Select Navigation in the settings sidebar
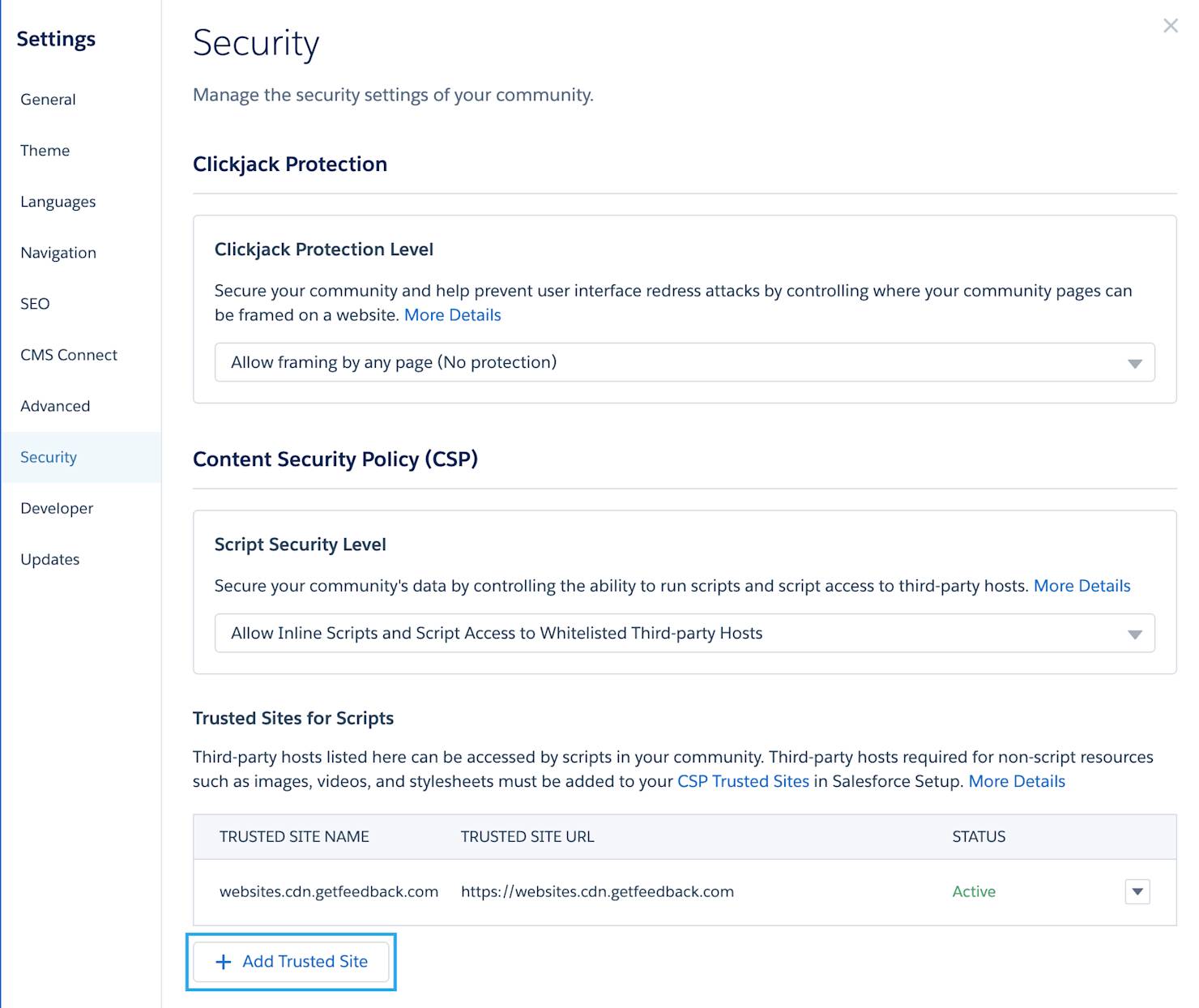 pos(58,253)
